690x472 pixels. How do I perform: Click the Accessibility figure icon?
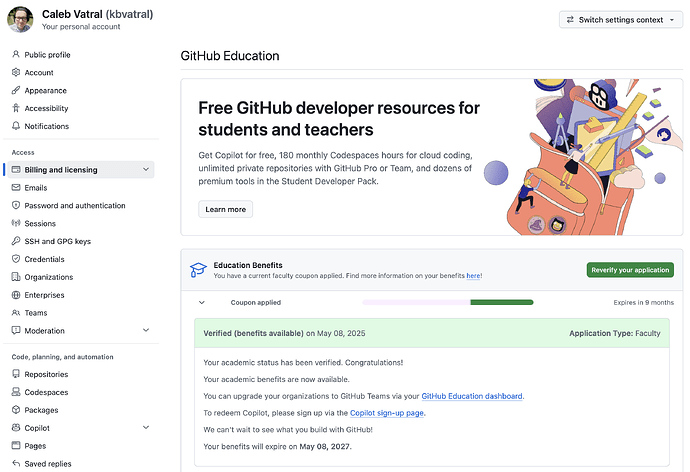click(16, 108)
